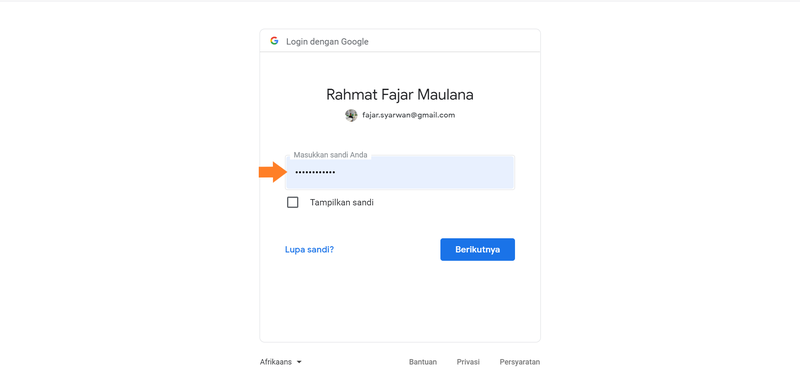Tick the Tampilkan sandi checkbox
This screenshot has height=382, width=800.
pyautogui.click(x=293, y=202)
